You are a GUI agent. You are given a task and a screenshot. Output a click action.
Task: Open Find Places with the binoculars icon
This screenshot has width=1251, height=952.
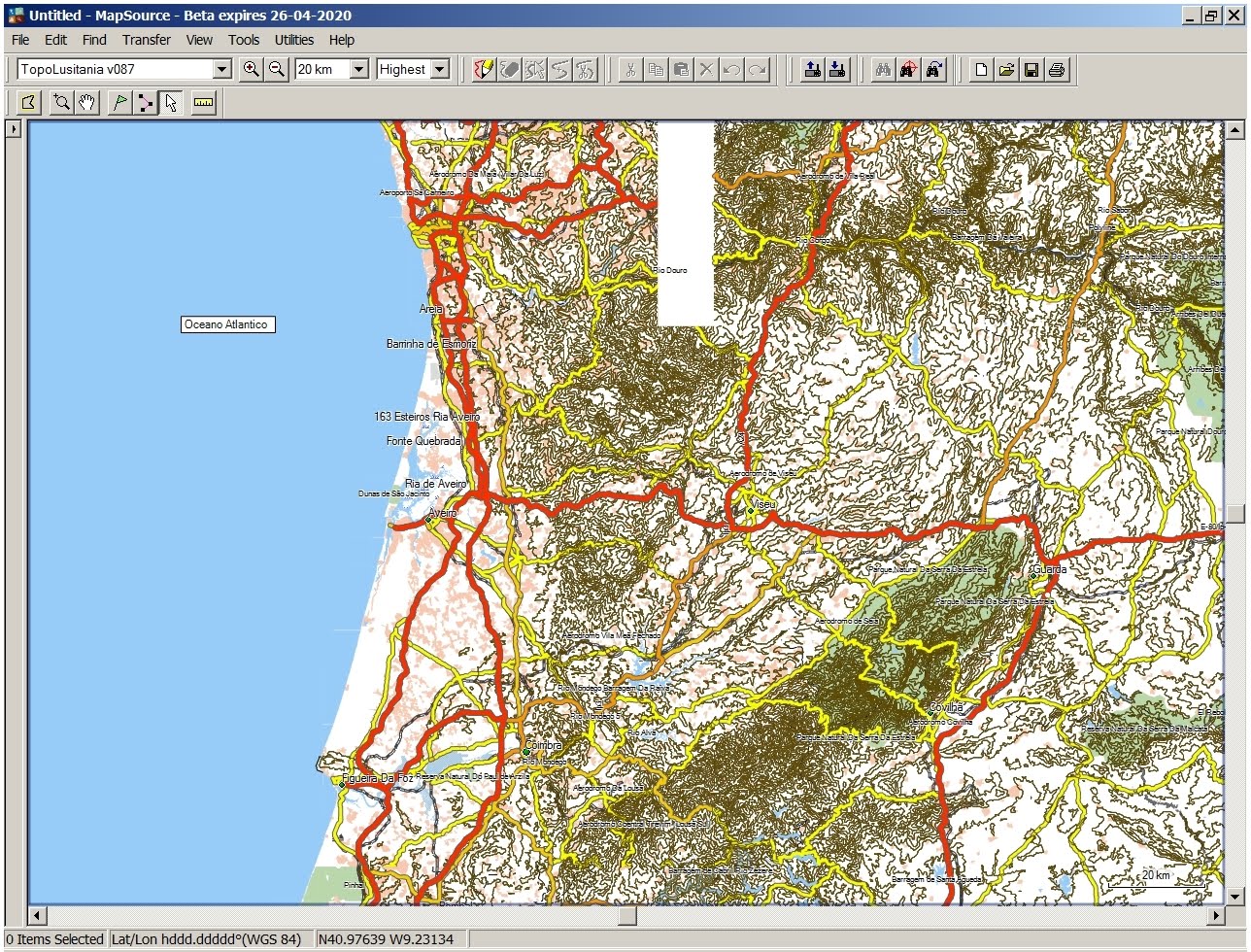click(x=883, y=69)
